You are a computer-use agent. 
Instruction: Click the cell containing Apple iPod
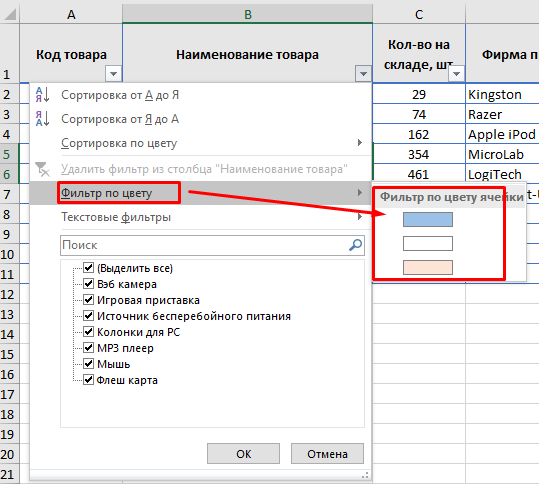pos(502,134)
